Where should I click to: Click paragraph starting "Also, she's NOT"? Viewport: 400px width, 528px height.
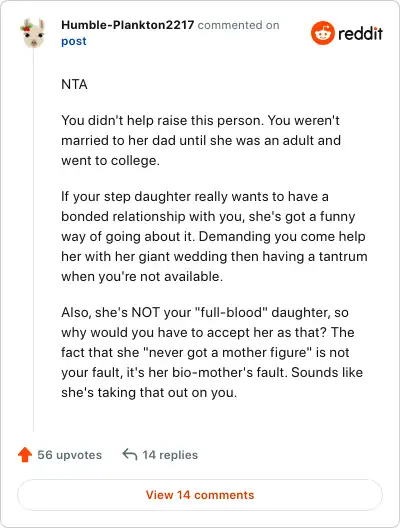[212, 352]
